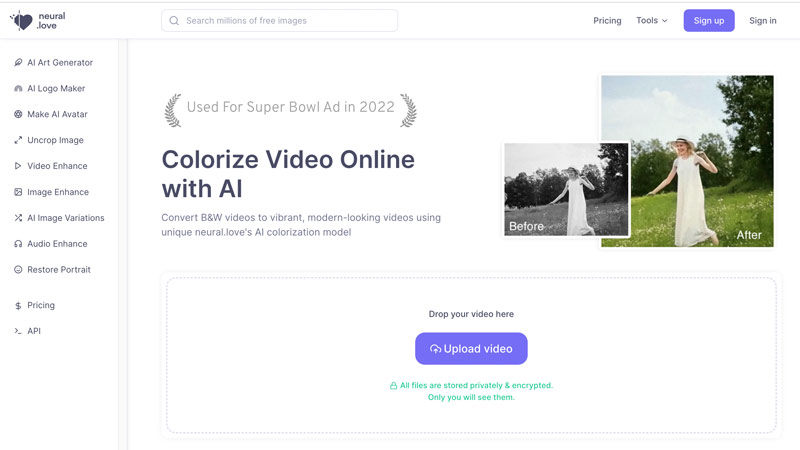Click the neural.love heart logo

(x=21, y=21)
